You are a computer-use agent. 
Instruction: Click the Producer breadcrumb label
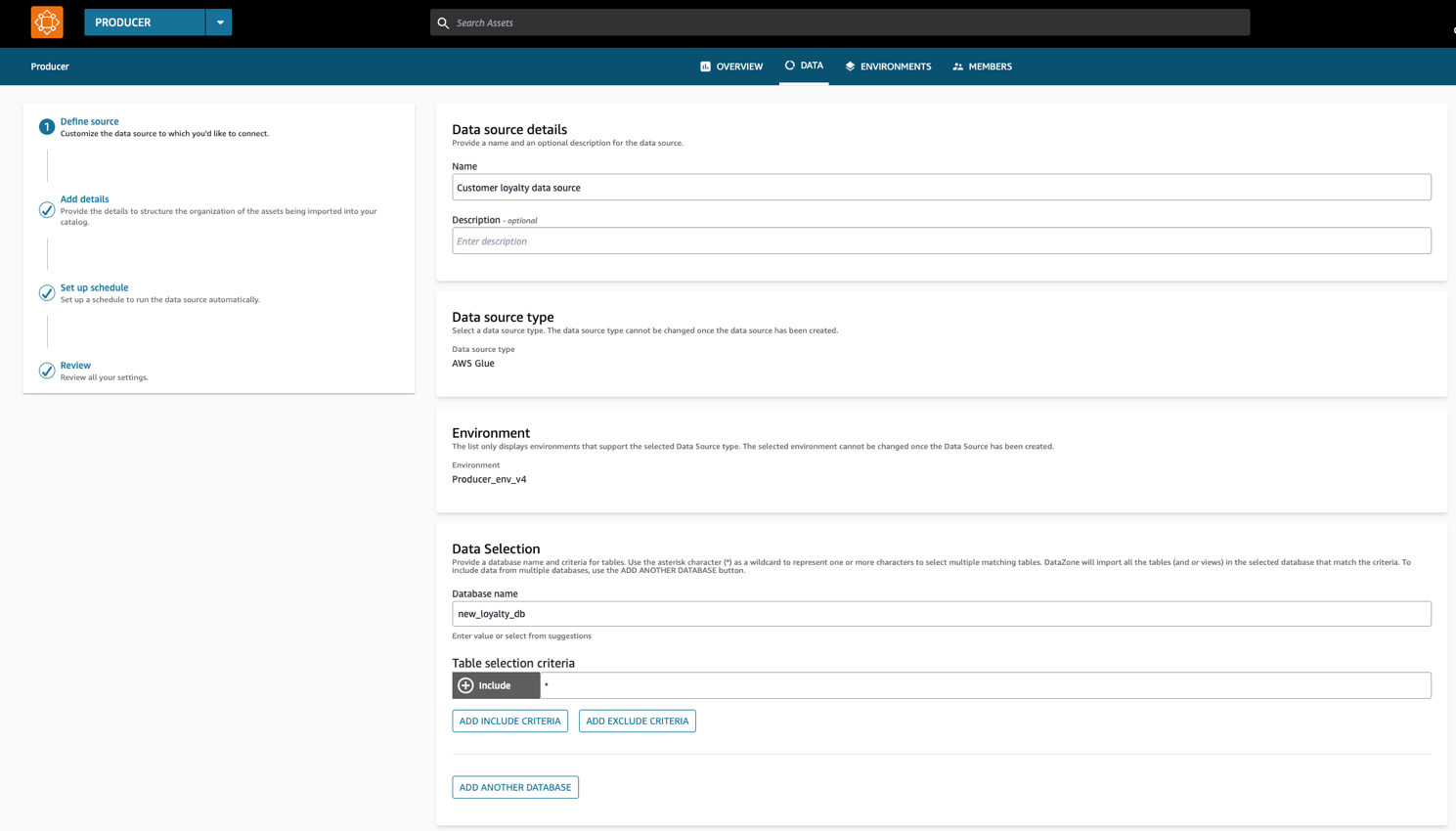(50, 66)
